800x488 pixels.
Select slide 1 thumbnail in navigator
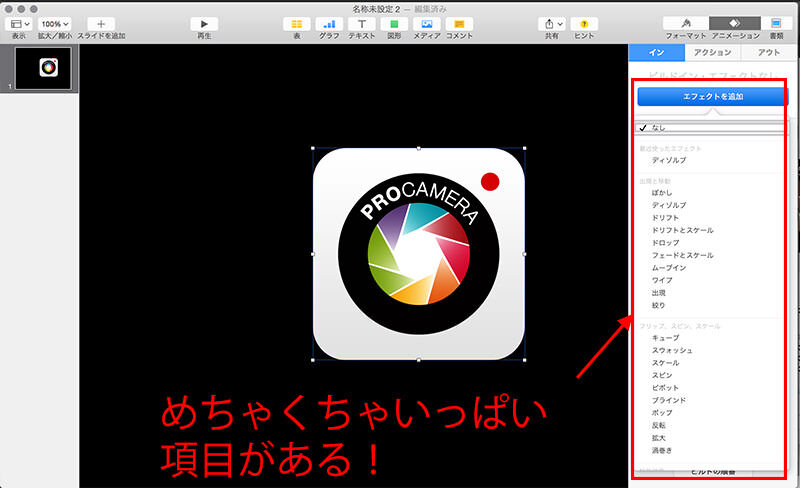(43, 68)
